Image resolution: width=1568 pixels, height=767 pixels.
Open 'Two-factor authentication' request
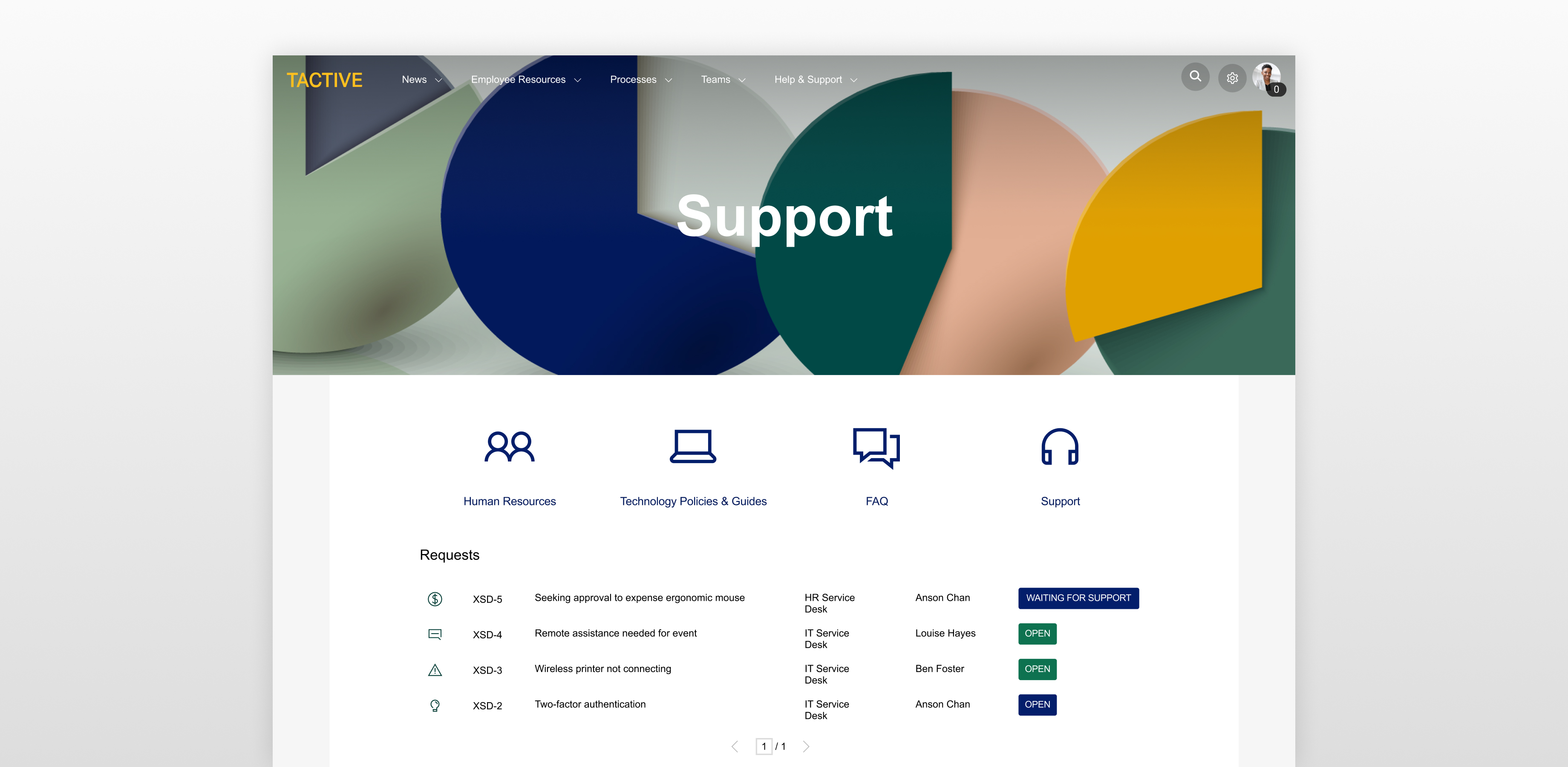tap(590, 704)
